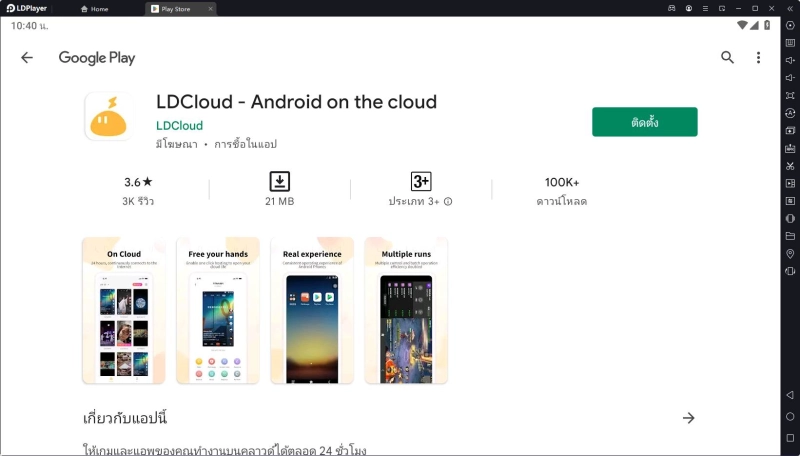This screenshot has width=800, height=456.
Task: Click the content rating info icon
Action: [x=448, y=201]
